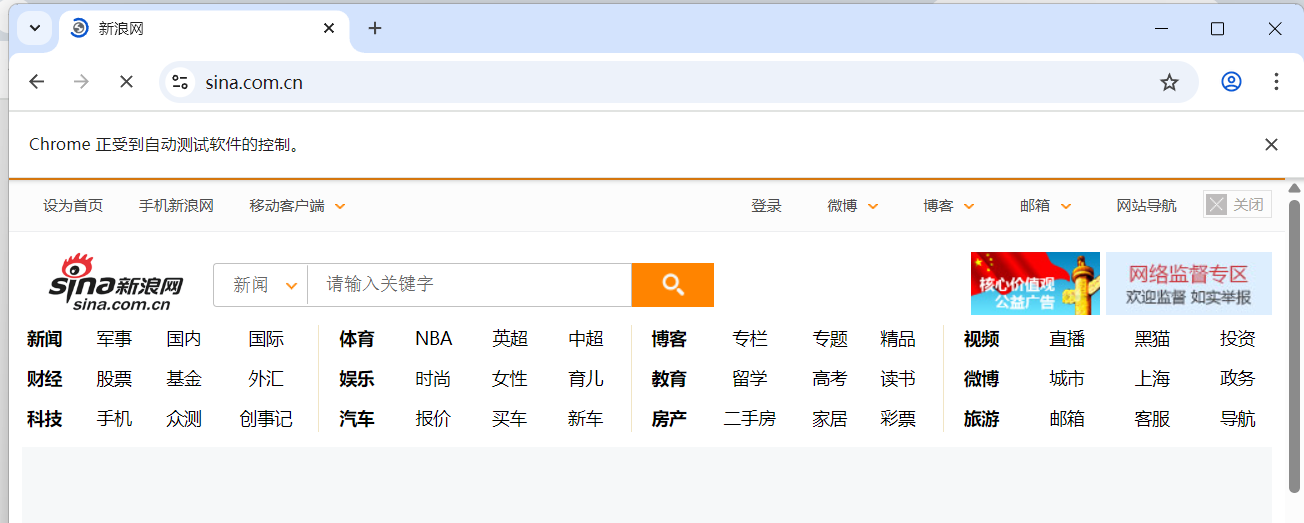Open a new tab with plus button

[375, 28]
